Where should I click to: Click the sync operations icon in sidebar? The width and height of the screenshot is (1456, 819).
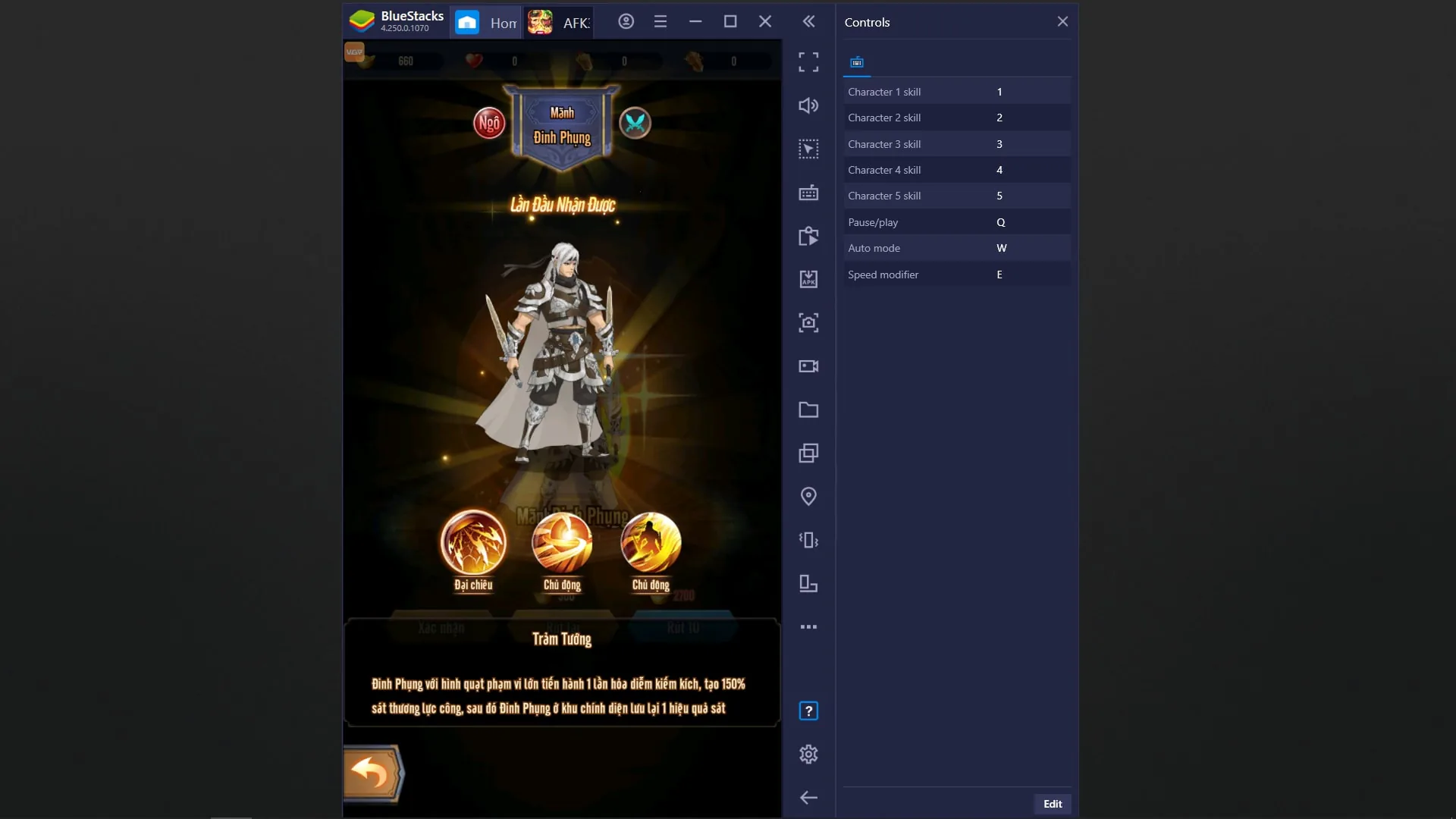click(808, 236)
